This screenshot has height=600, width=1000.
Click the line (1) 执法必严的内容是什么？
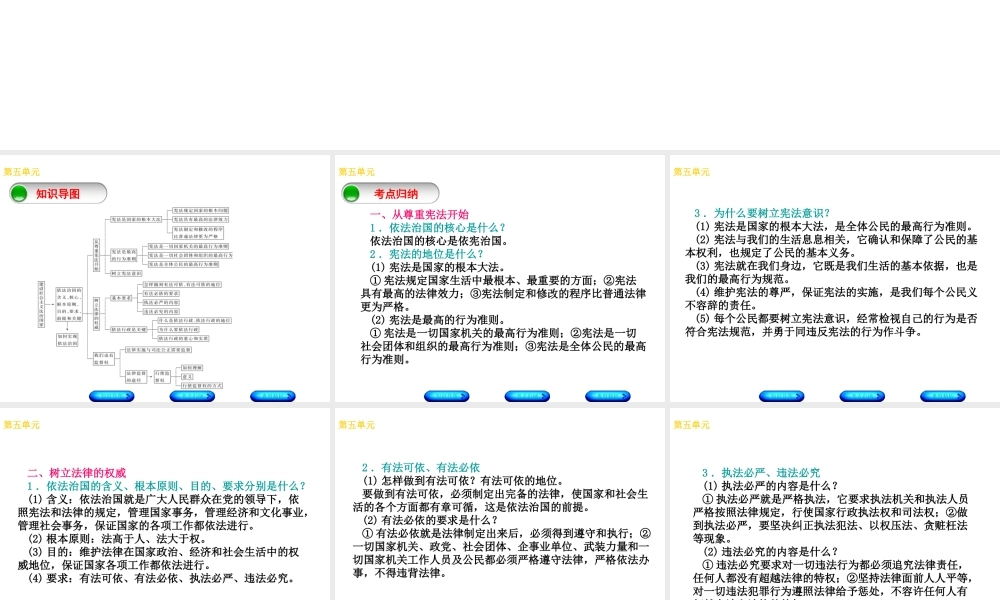(771, 486)
